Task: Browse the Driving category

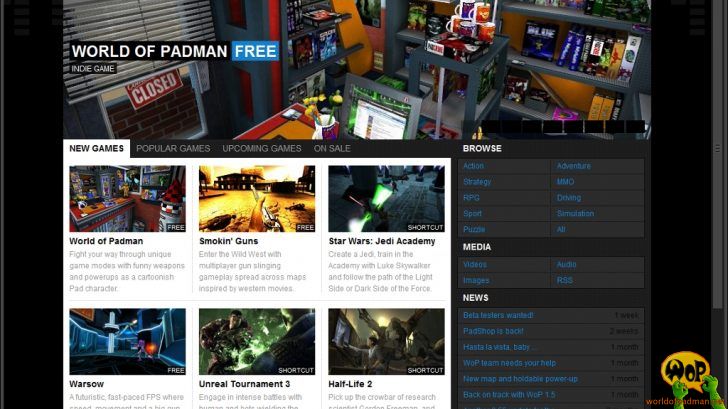Action: [x=569, y=197]
